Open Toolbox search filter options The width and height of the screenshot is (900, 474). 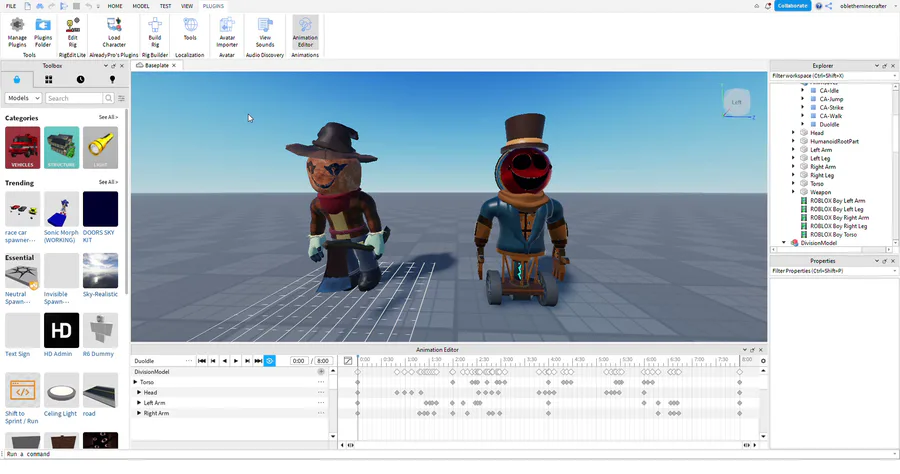click(x=121, y=98)
